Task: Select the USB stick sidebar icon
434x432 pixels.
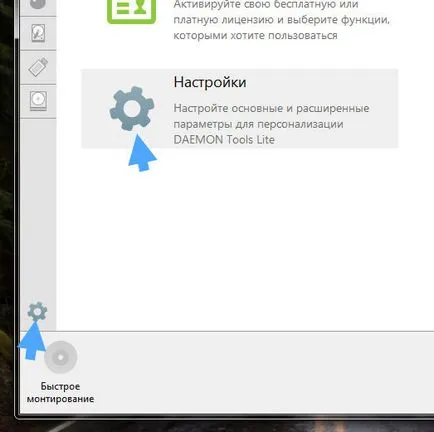Action: pos(38,67)
